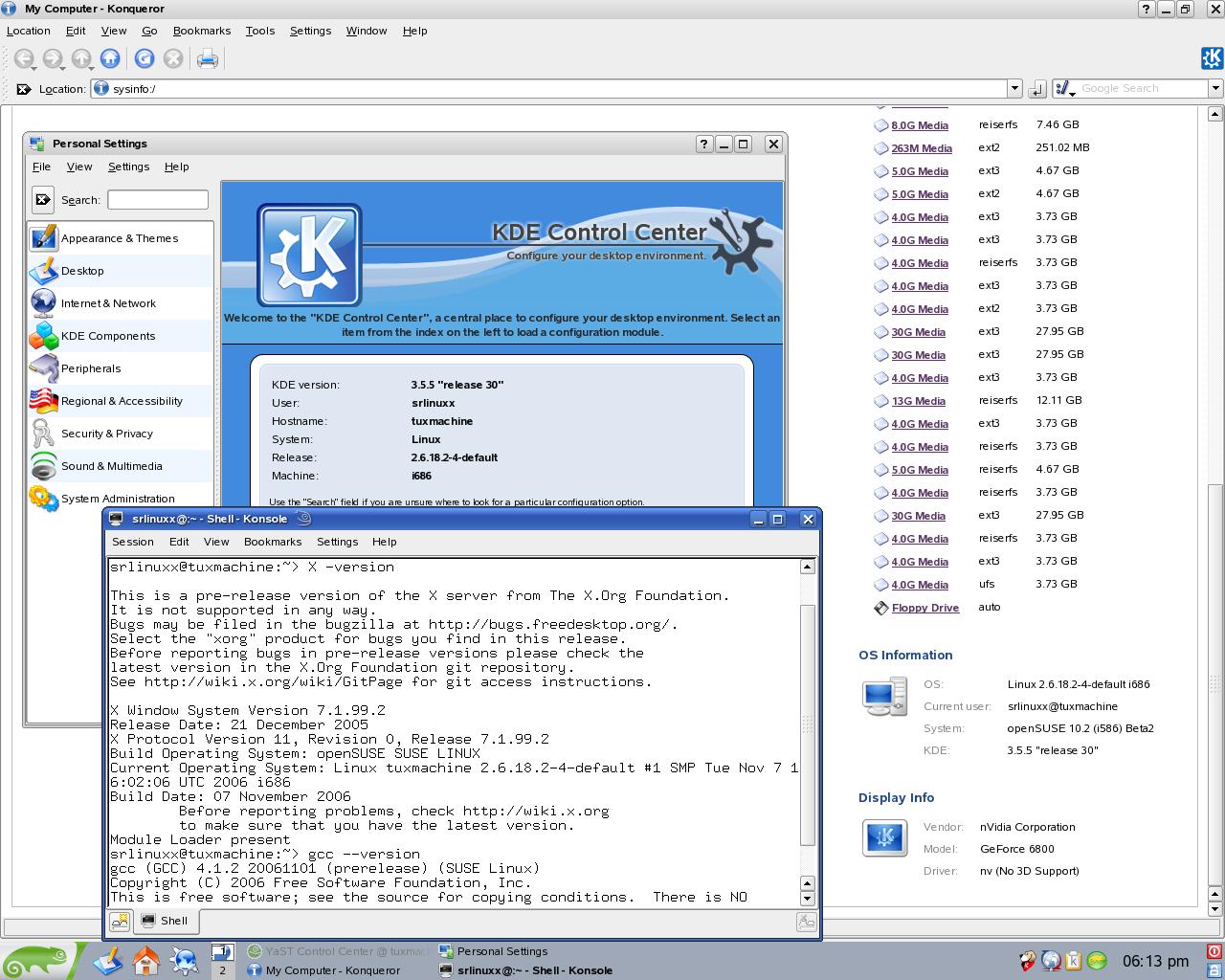Open Peripherals settings category
The width and height of the screenshot is (1225, 980).
coord(120,368)
